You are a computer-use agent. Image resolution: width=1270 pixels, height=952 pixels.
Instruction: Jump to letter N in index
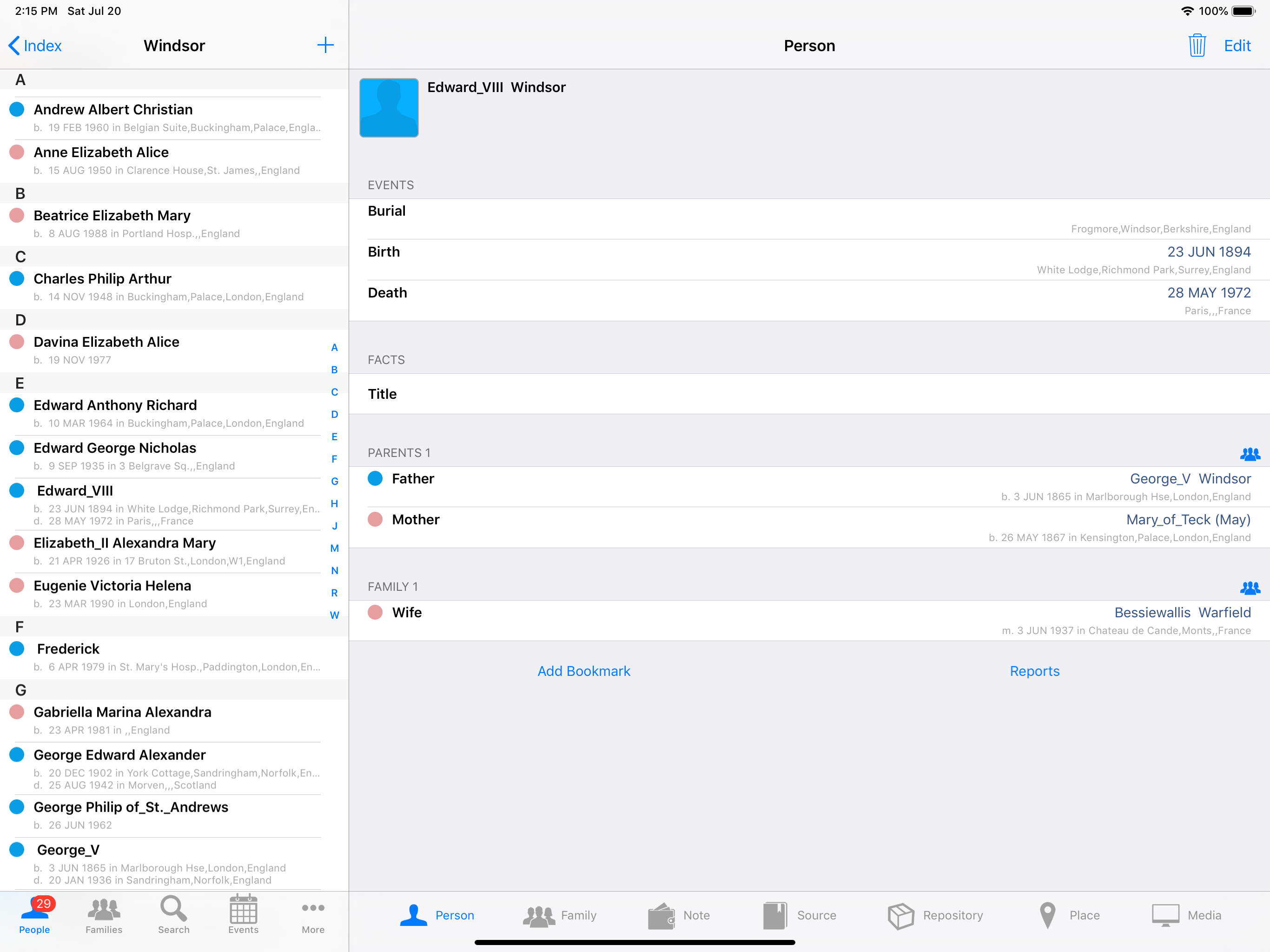[x=334, y=571]
